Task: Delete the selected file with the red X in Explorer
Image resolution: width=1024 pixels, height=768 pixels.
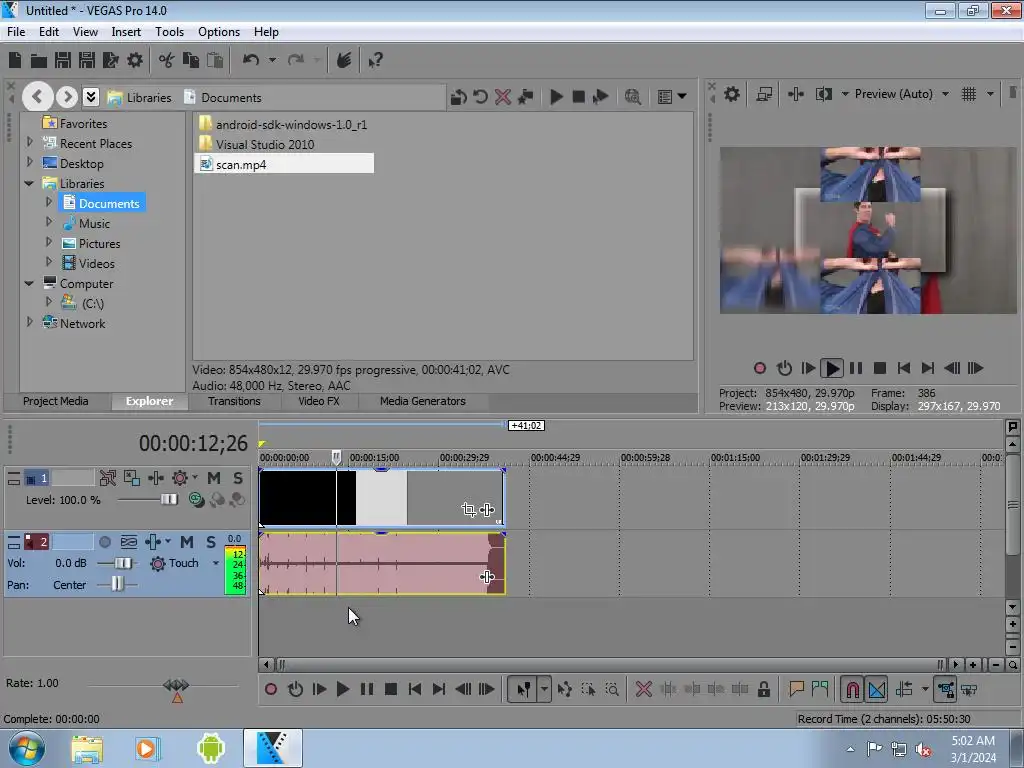Action: click(503, 97)
